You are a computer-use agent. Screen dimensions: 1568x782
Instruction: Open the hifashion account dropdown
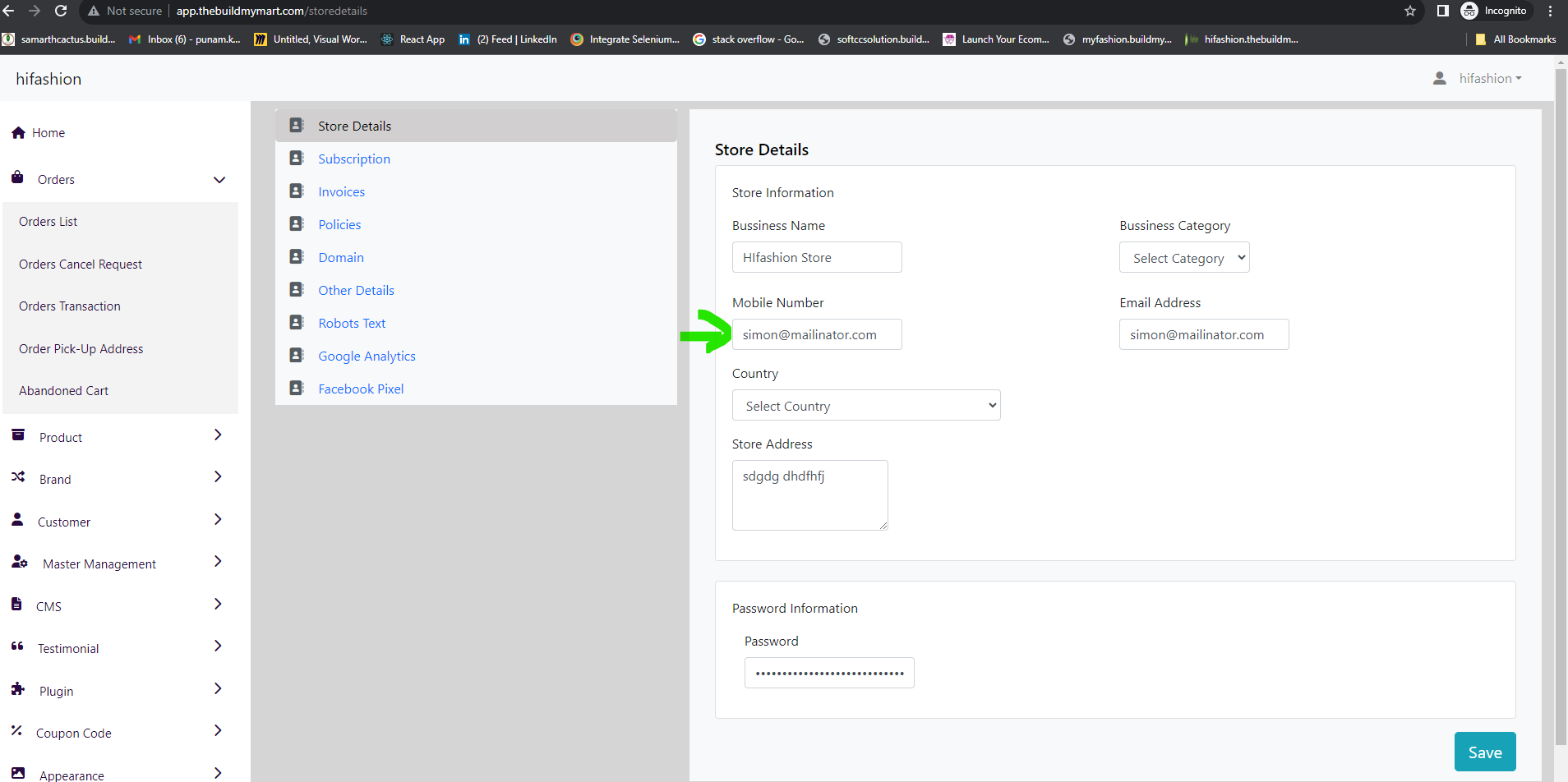coord(1490,78)
